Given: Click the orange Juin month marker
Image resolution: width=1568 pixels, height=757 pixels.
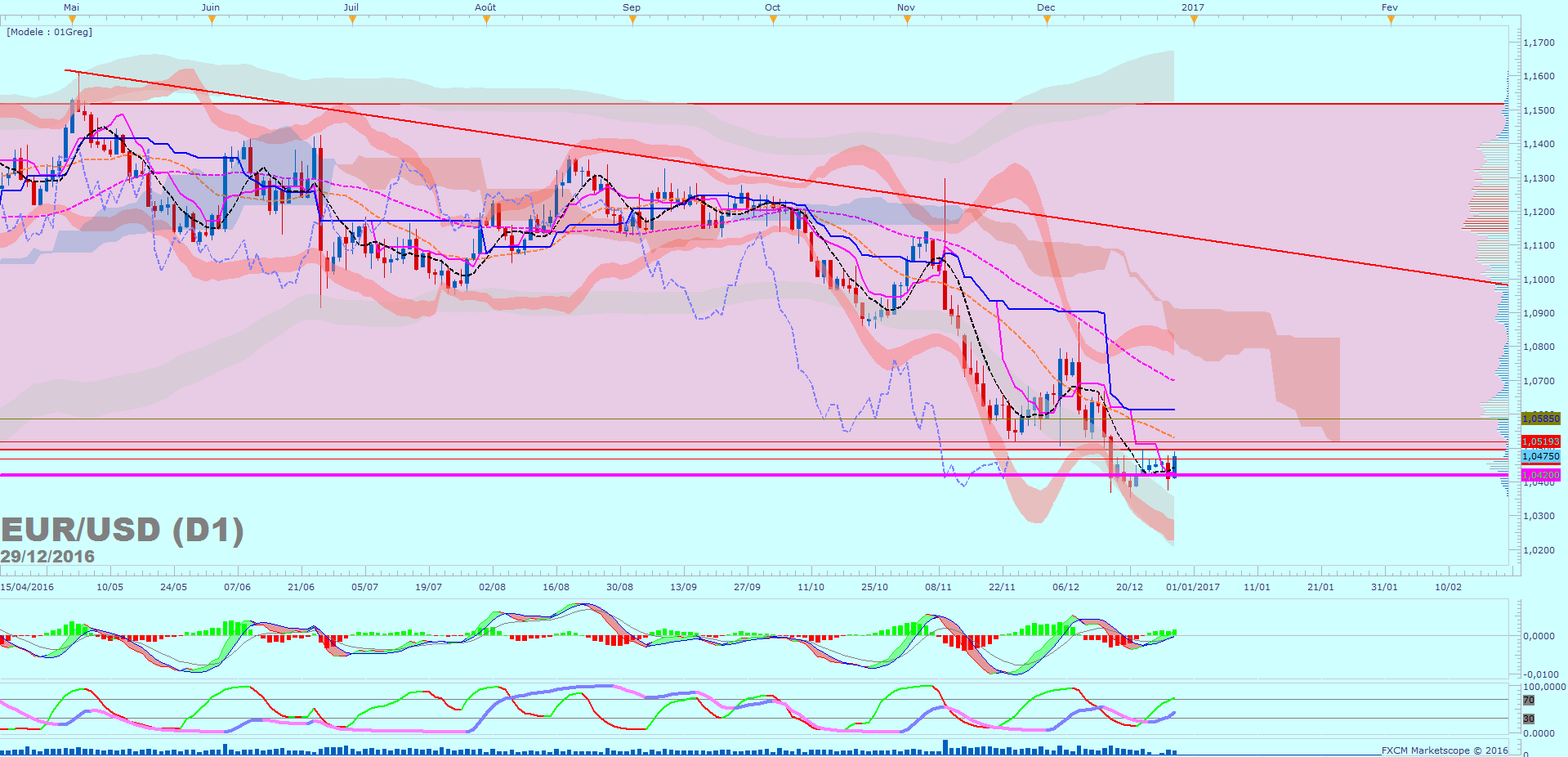Looking at the screenshot, I should 212,20.
